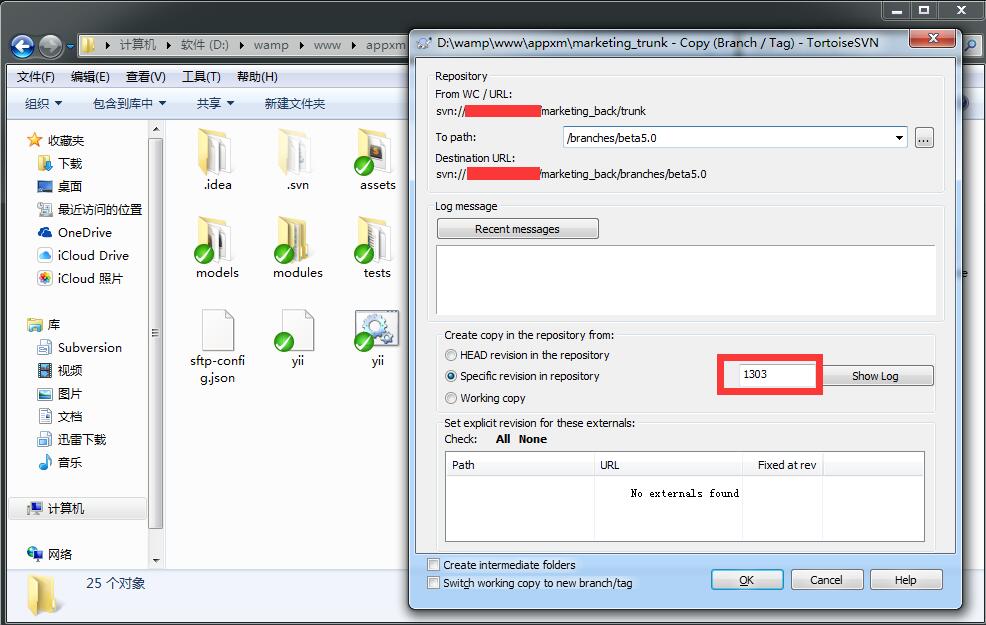The height and width of the screenshot is (625, 986).
Task: Open the 图片 library
Action: [x=60, y=394]
